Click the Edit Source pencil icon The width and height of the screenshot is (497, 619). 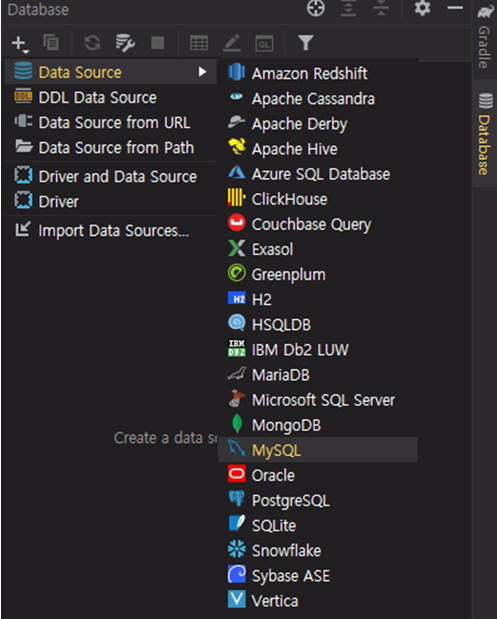point(232,43)
